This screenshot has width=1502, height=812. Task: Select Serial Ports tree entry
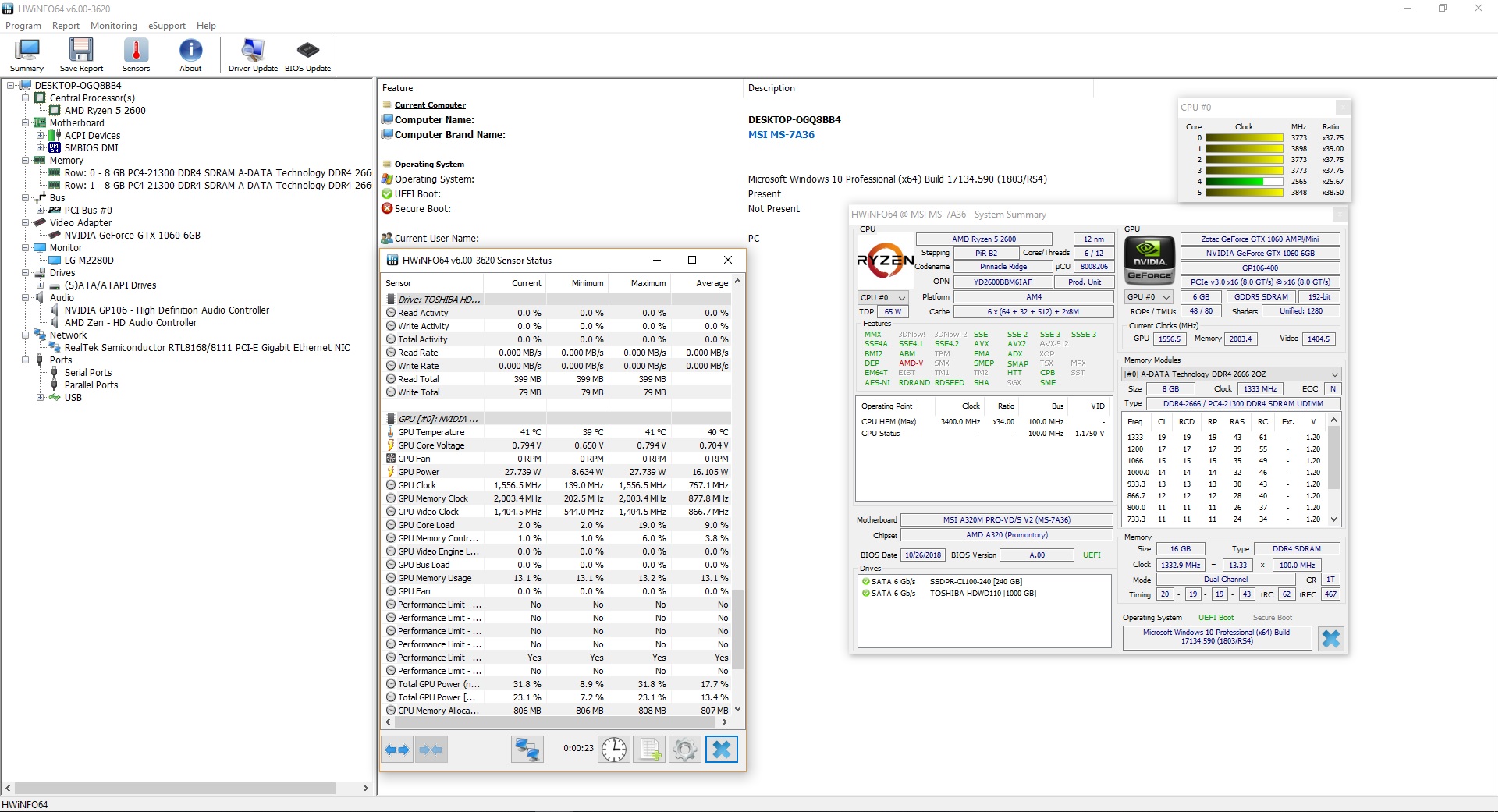tap(88, 373)
